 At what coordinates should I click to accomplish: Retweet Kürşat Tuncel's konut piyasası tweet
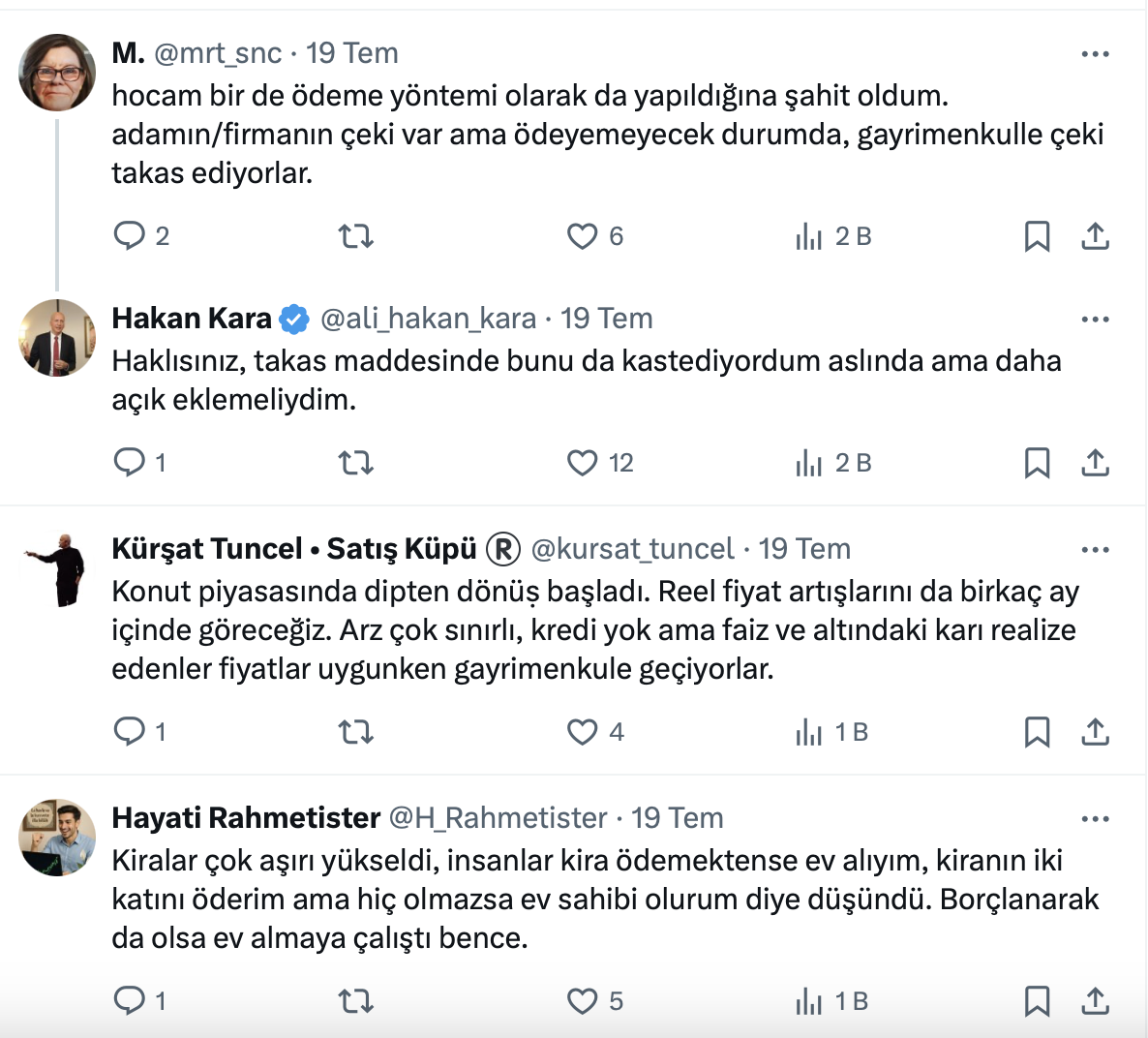point(356,732)
